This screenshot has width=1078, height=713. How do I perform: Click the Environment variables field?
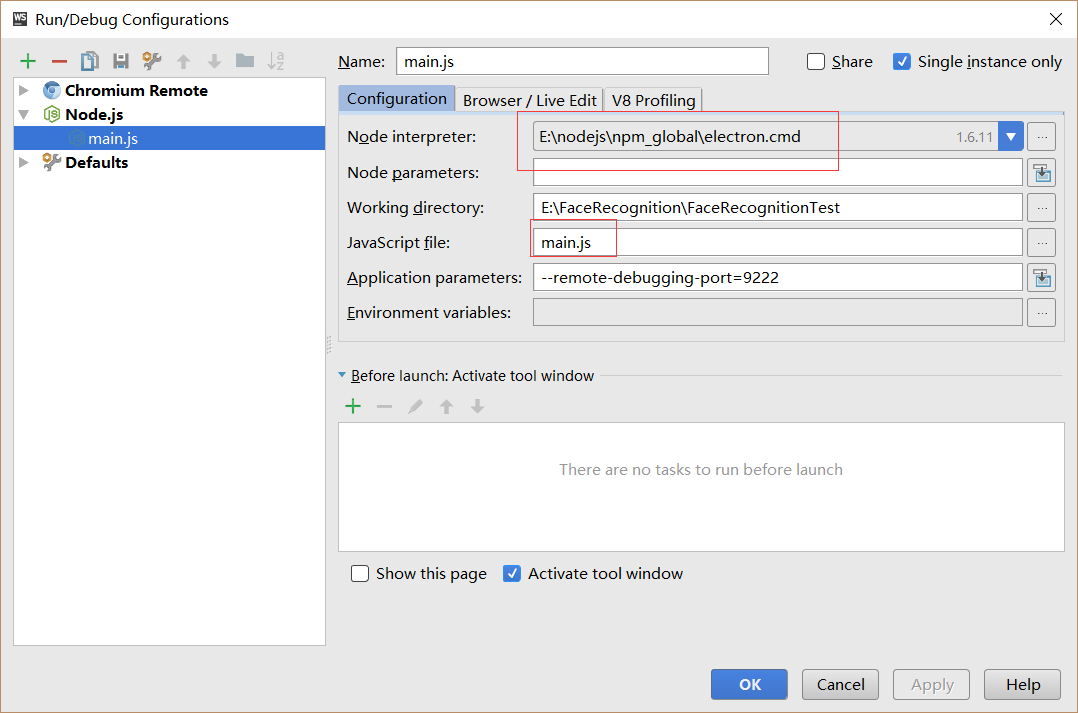[x=778, y=313]
